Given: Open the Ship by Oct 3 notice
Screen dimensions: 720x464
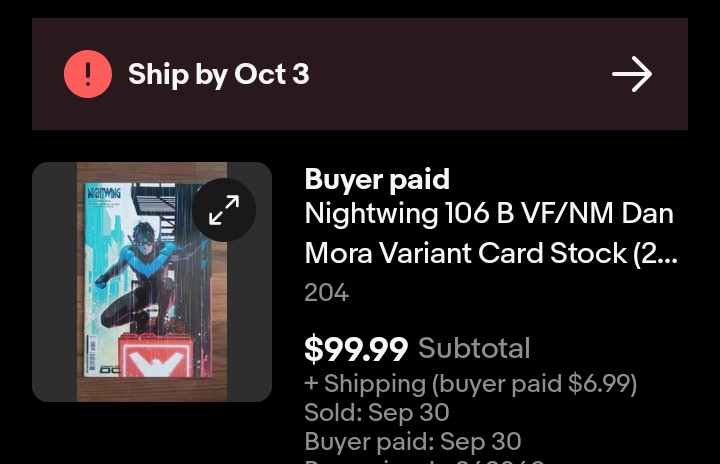Looking at the screenshot, I should (x=219, y=74).
